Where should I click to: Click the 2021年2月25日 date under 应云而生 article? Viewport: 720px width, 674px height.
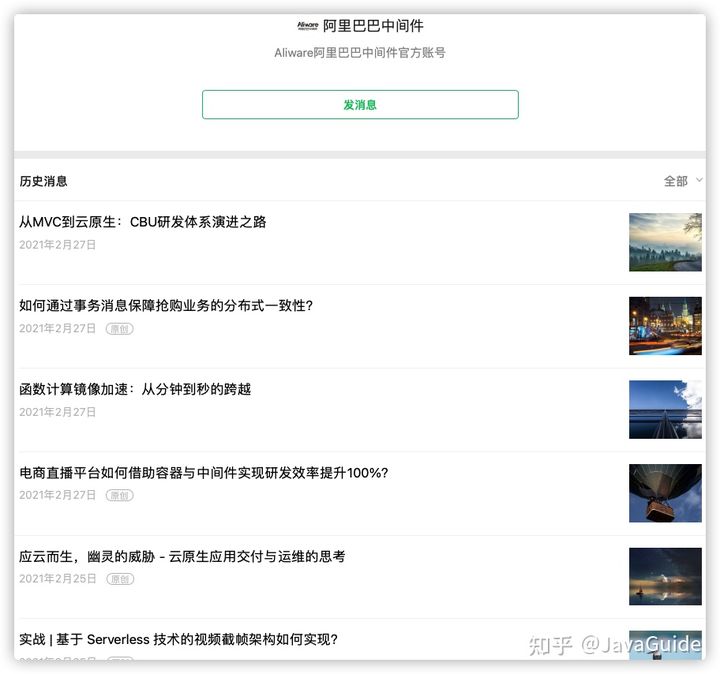click(57, 579)
